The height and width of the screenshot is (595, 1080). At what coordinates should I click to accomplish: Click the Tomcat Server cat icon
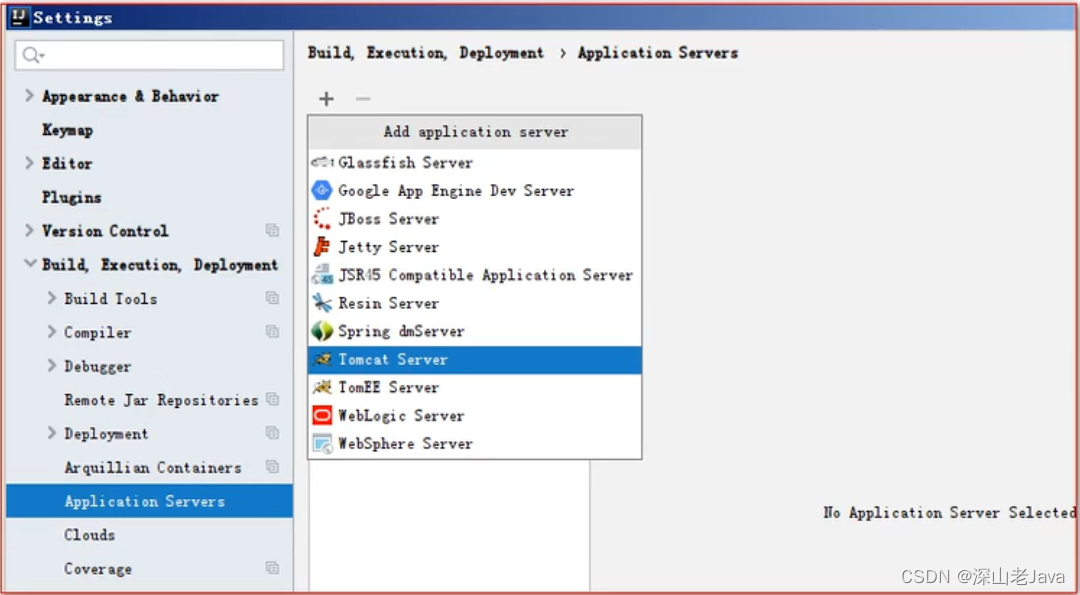point(322,359)
